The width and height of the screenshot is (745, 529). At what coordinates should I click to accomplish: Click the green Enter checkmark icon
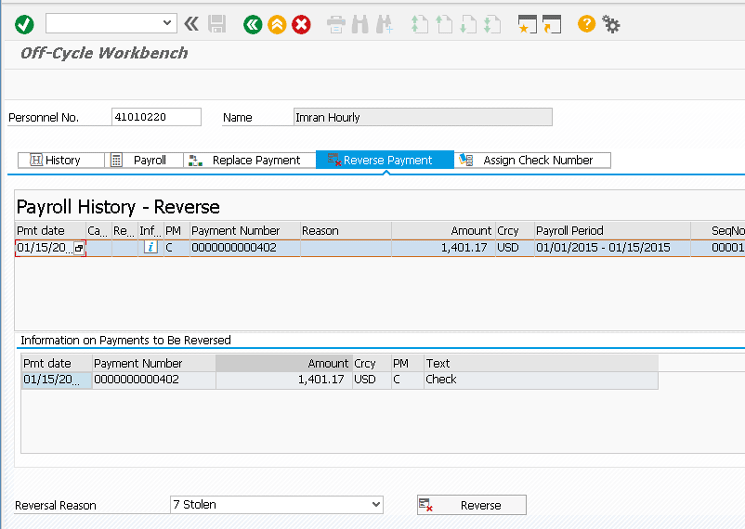[24, 24]
